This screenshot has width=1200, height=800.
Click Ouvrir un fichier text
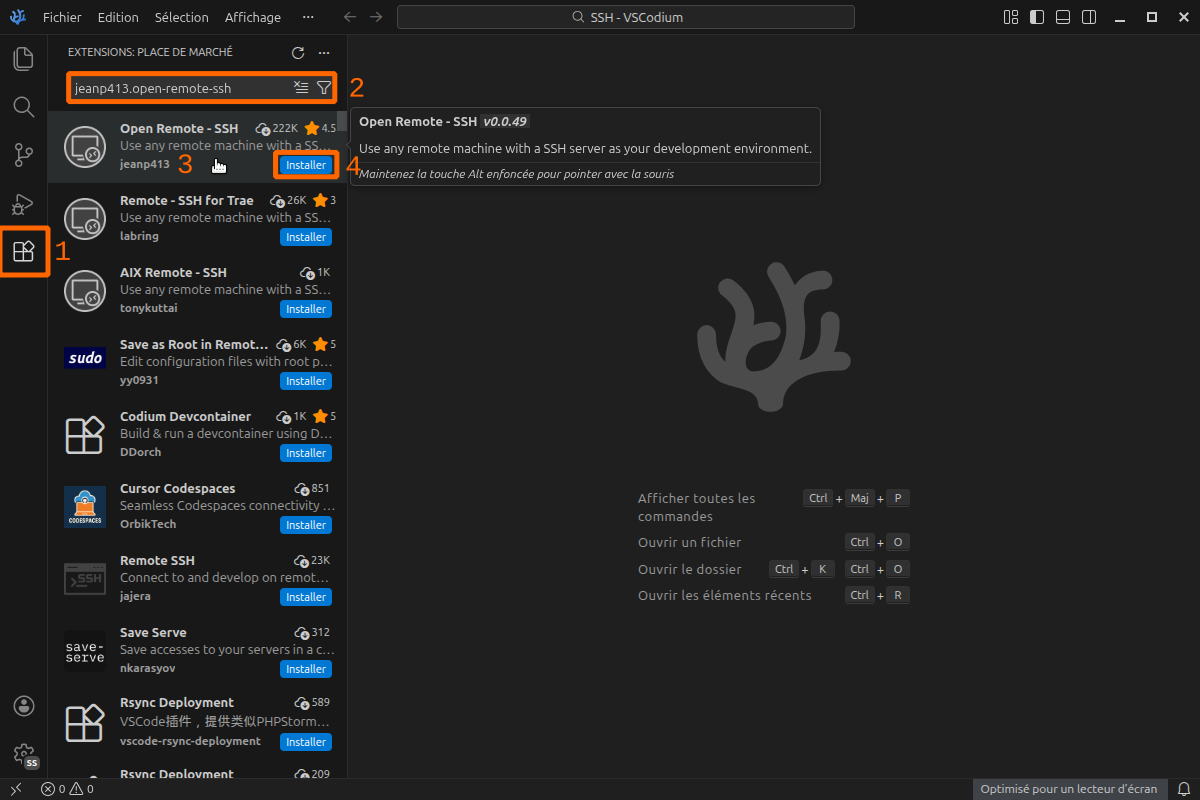click(x=690, y=542)
